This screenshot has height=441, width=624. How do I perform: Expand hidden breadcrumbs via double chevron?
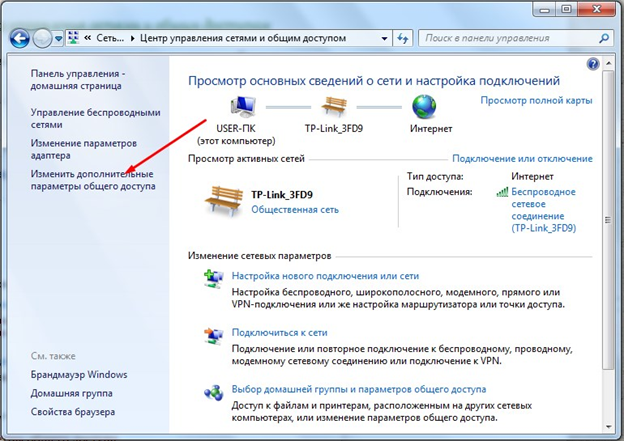click(x=88, y=38)
